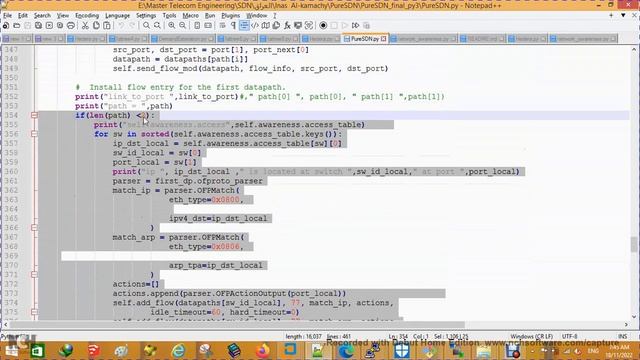Open the Tools menu
This screenshot has height=360, width=640.
click(x=169, y=16)
